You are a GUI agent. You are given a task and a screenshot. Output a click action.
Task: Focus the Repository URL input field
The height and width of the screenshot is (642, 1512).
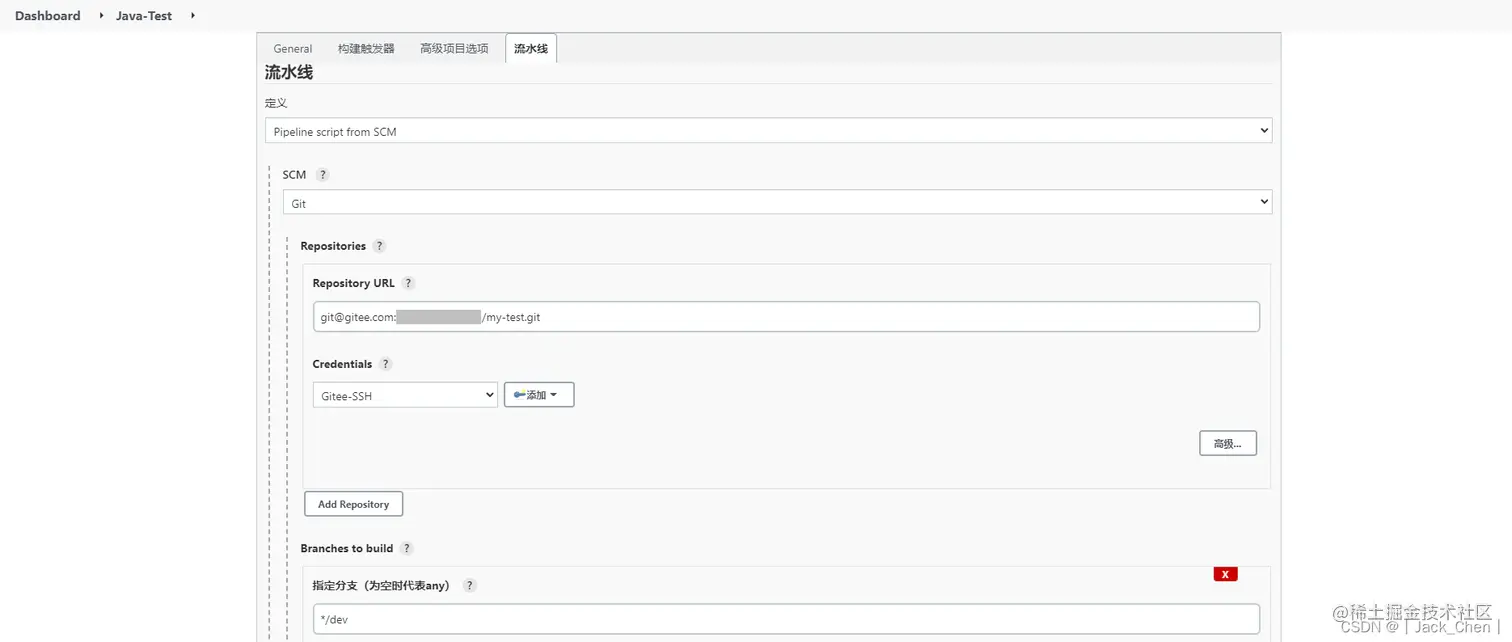click(786, 317)
